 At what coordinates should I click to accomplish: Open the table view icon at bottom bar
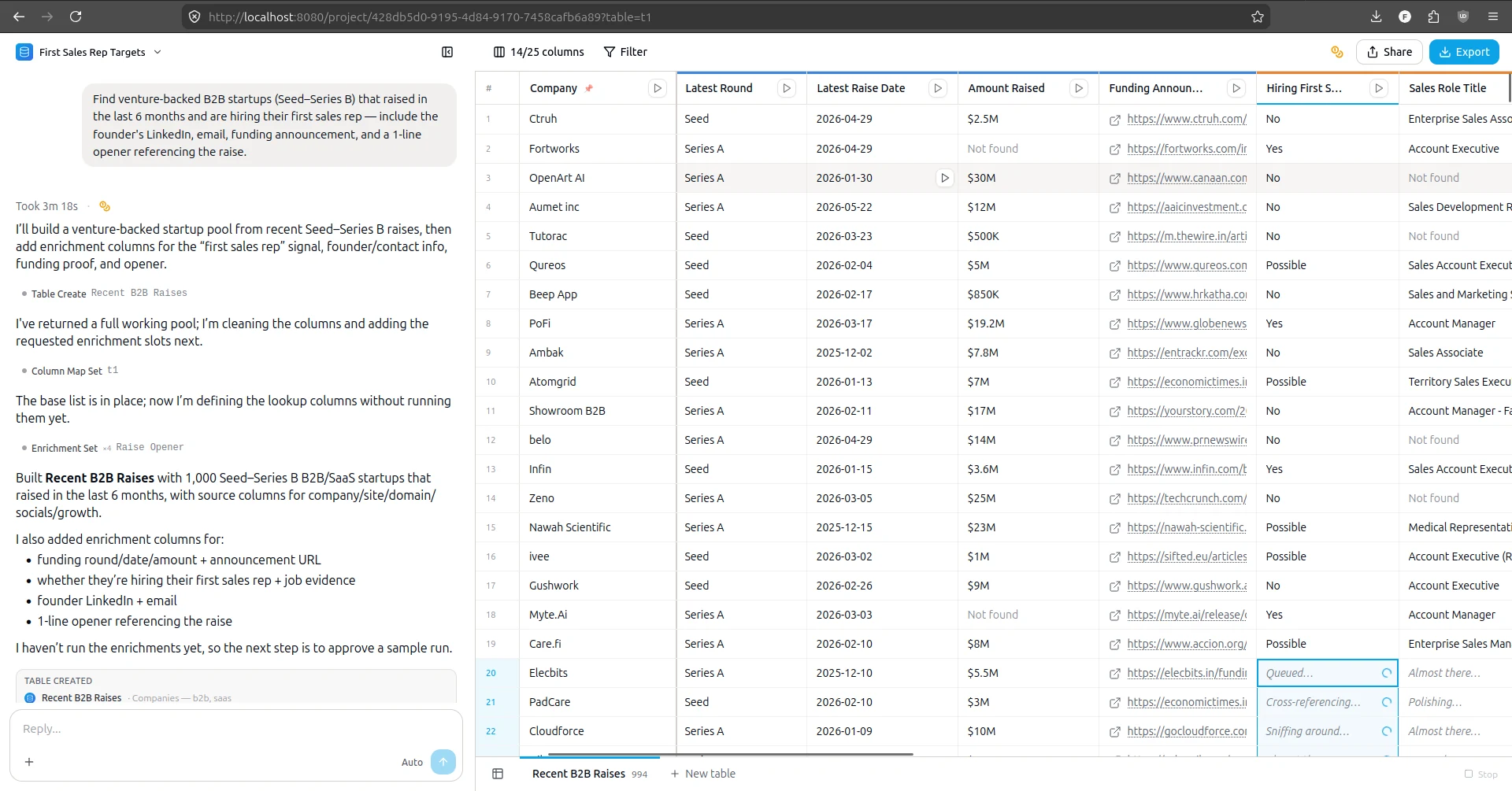[x=498, y=774]
